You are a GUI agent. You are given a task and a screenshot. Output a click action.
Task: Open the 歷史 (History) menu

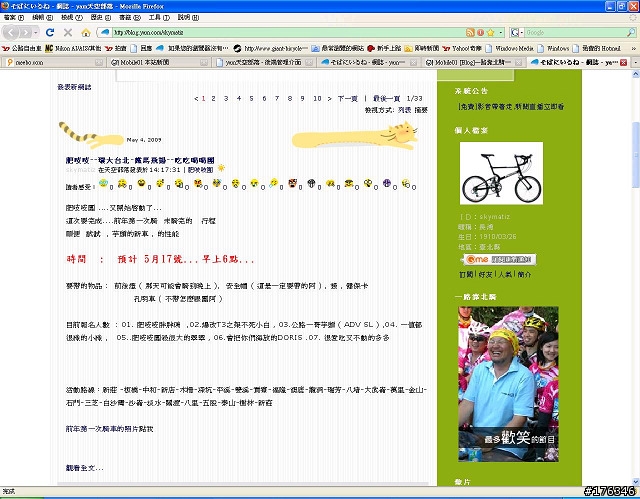(x=100, y=18)
